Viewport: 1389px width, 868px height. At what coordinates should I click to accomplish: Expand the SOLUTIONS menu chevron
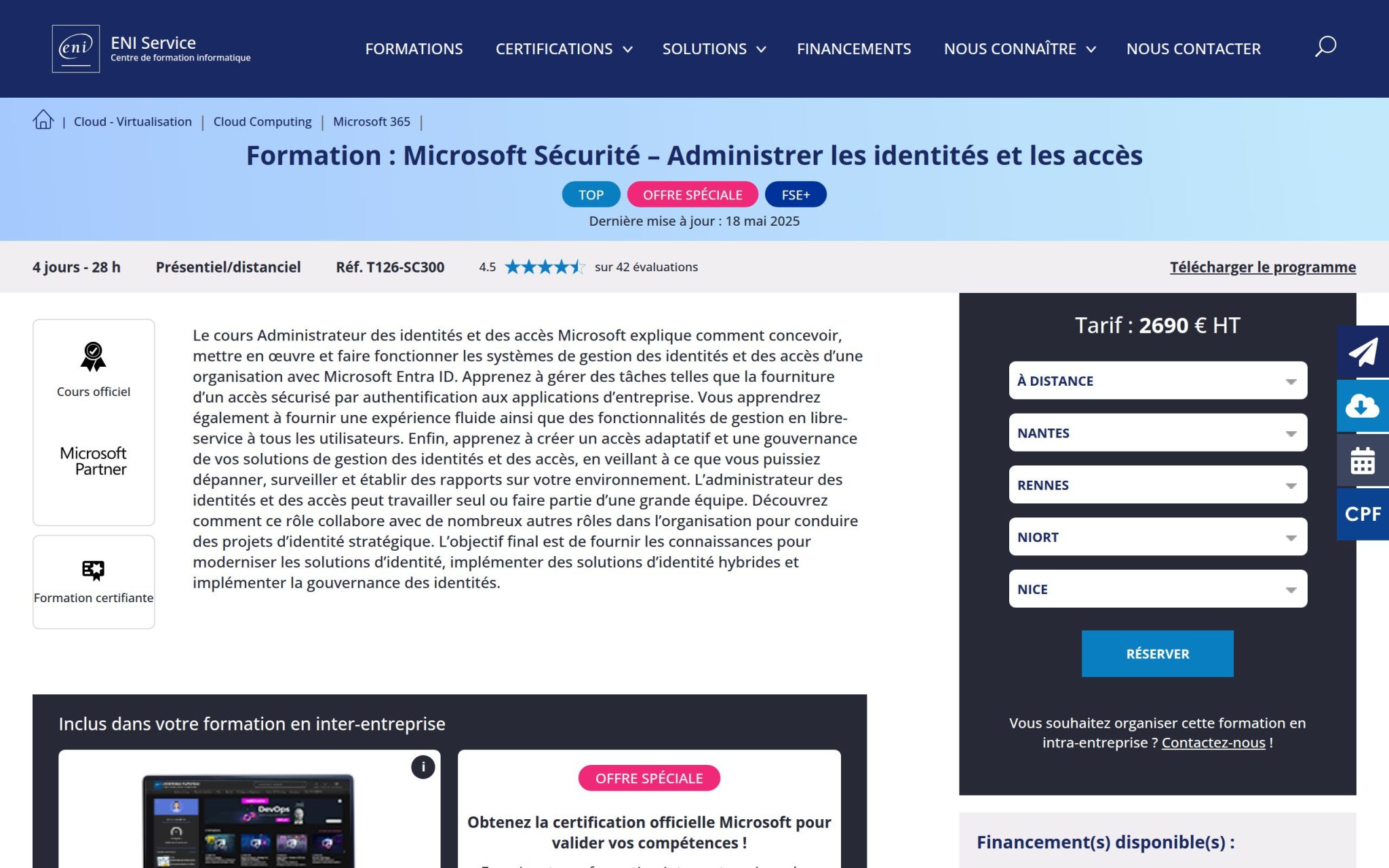pyautogui.click(x=762, y=50)
